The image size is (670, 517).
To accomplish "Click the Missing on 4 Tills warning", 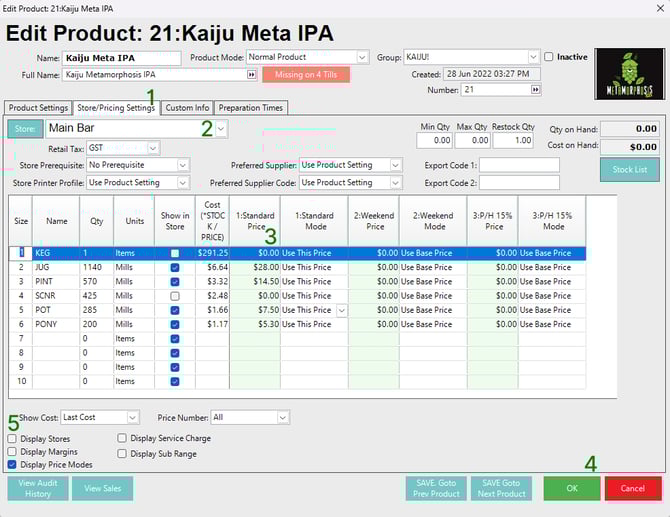I will tap(306, 75).
